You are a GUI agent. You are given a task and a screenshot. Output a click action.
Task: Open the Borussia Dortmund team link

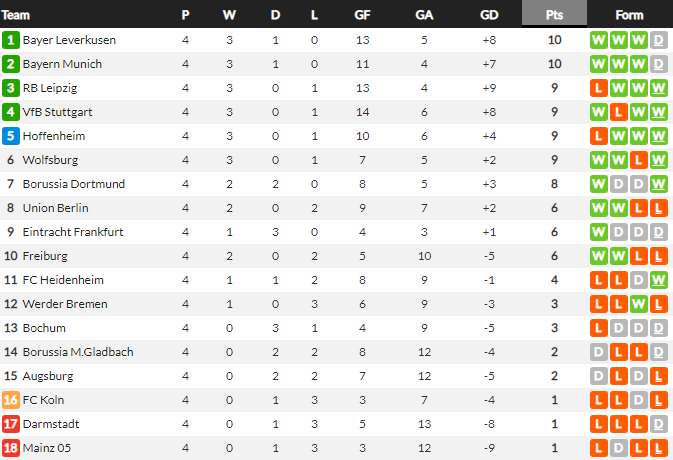coord(74,184)
